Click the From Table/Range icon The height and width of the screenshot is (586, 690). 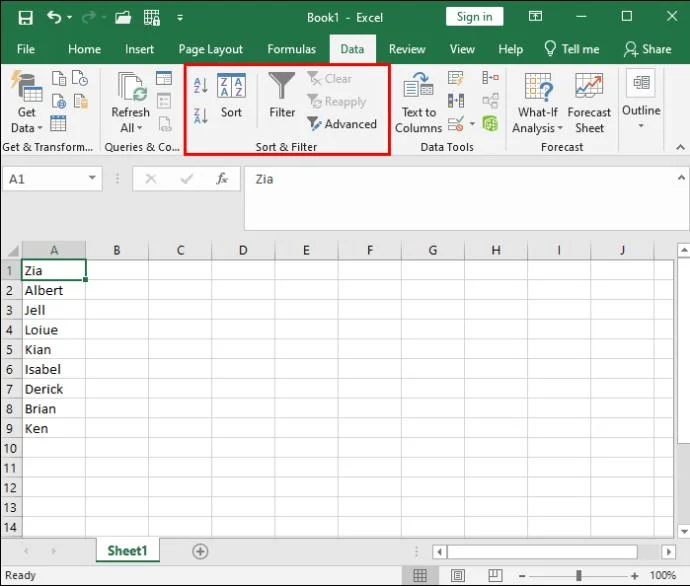[58, 124]
